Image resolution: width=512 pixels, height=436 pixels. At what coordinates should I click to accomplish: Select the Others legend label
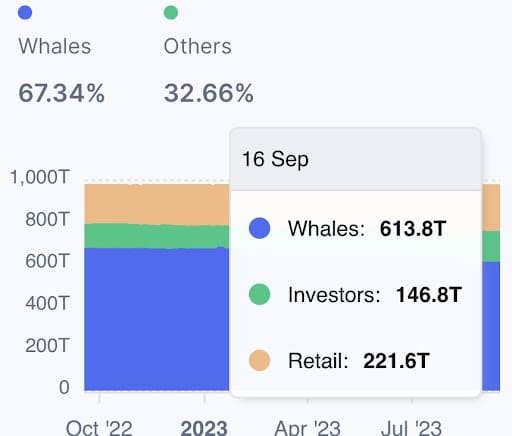click(198, 46)
